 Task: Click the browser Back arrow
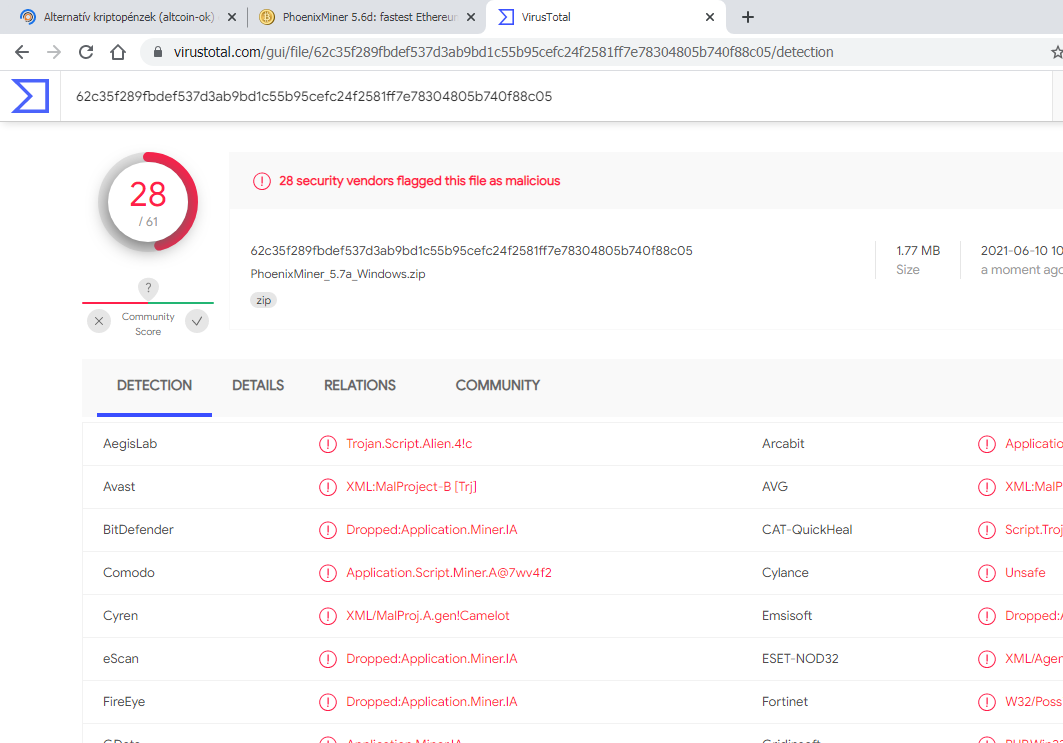(22, 52)
